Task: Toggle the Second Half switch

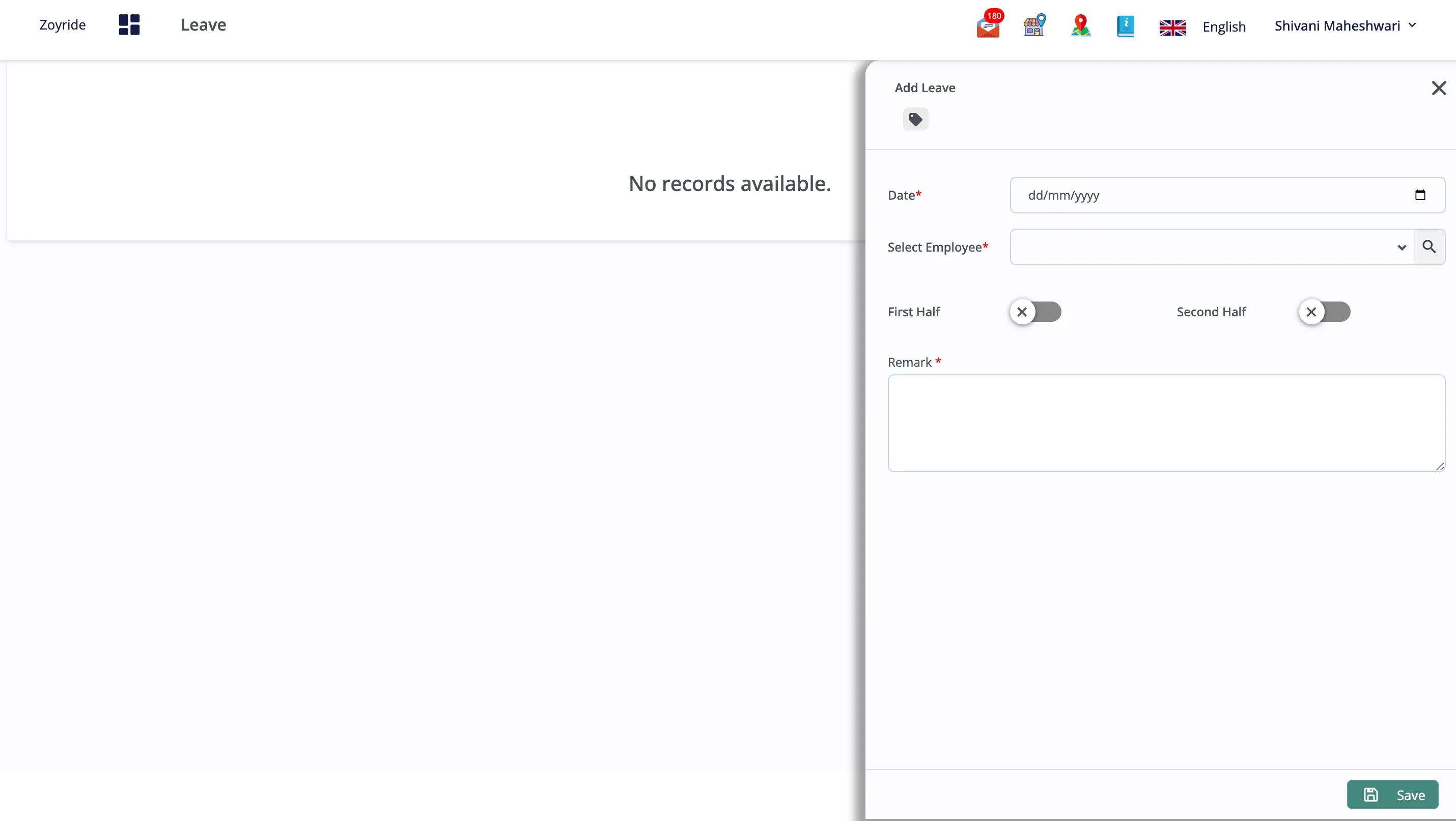Action: click(x=1324, y=312)
